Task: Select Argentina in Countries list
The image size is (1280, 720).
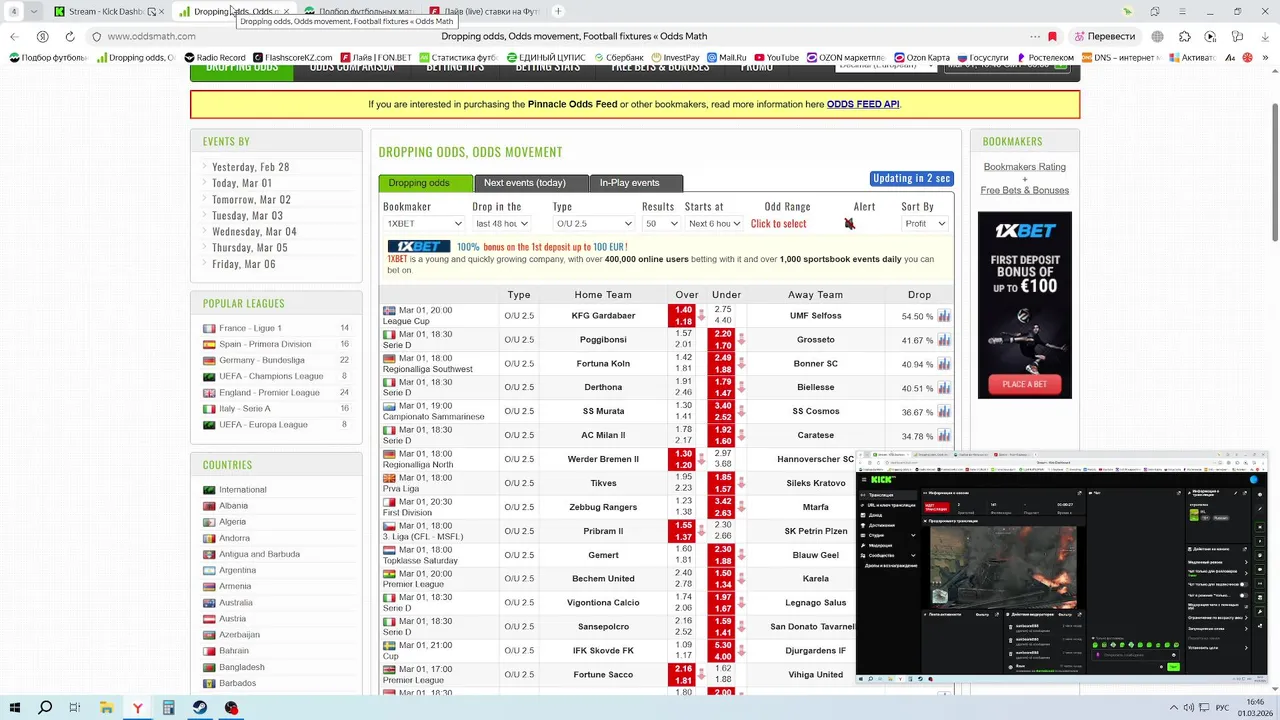Action: (237, 570)
